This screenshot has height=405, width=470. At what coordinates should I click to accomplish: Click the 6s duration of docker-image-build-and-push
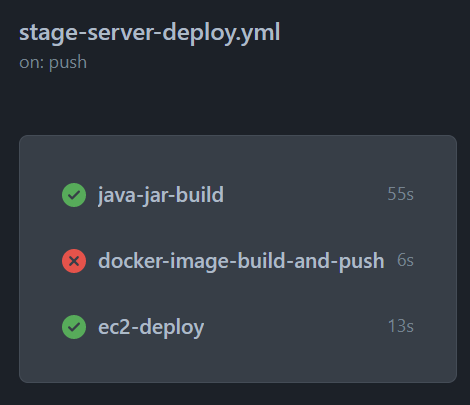coord(405,260)
